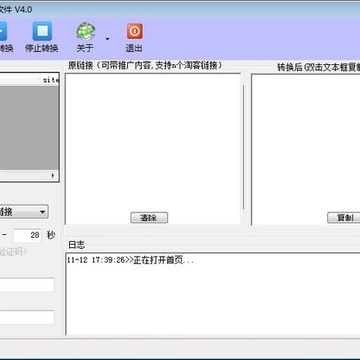360x360 pixels.
Task: Click the vertical scrollbar of the original links box
Action: coord(243,147)
